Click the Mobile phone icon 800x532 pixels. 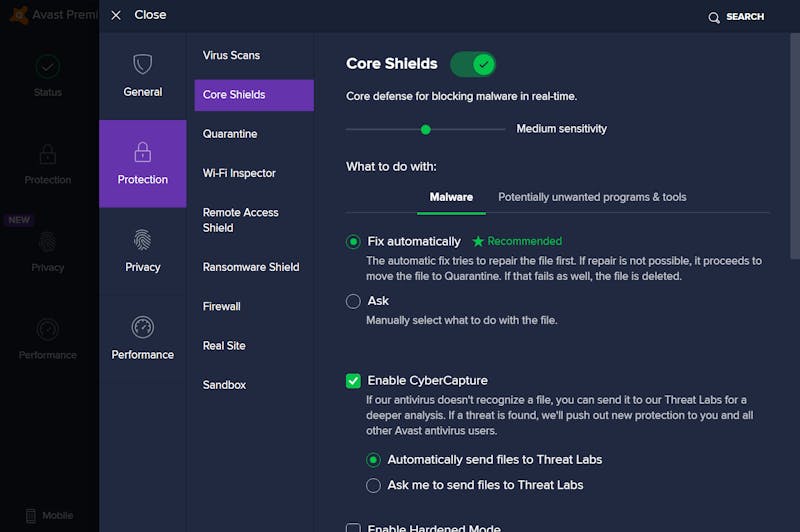(31, 516)
